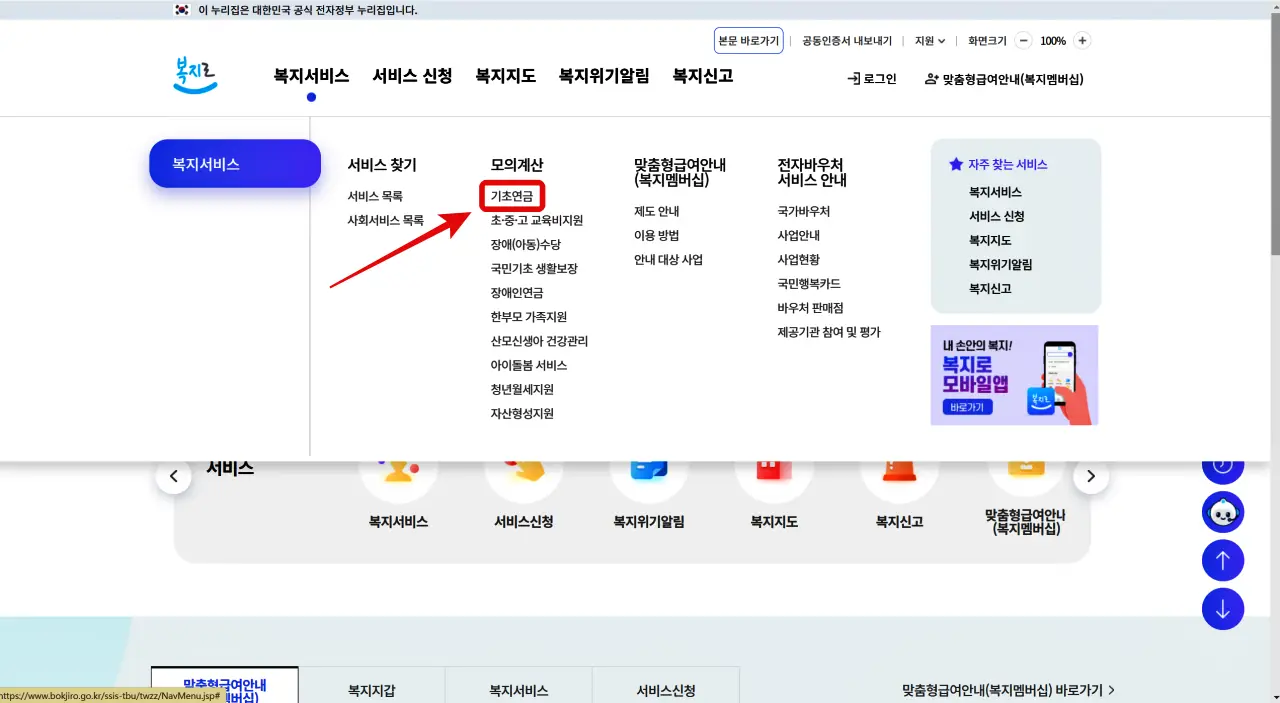Open the 복지로 모바일앱 banner
The image size is (1280, 703).
[1014, 375]
